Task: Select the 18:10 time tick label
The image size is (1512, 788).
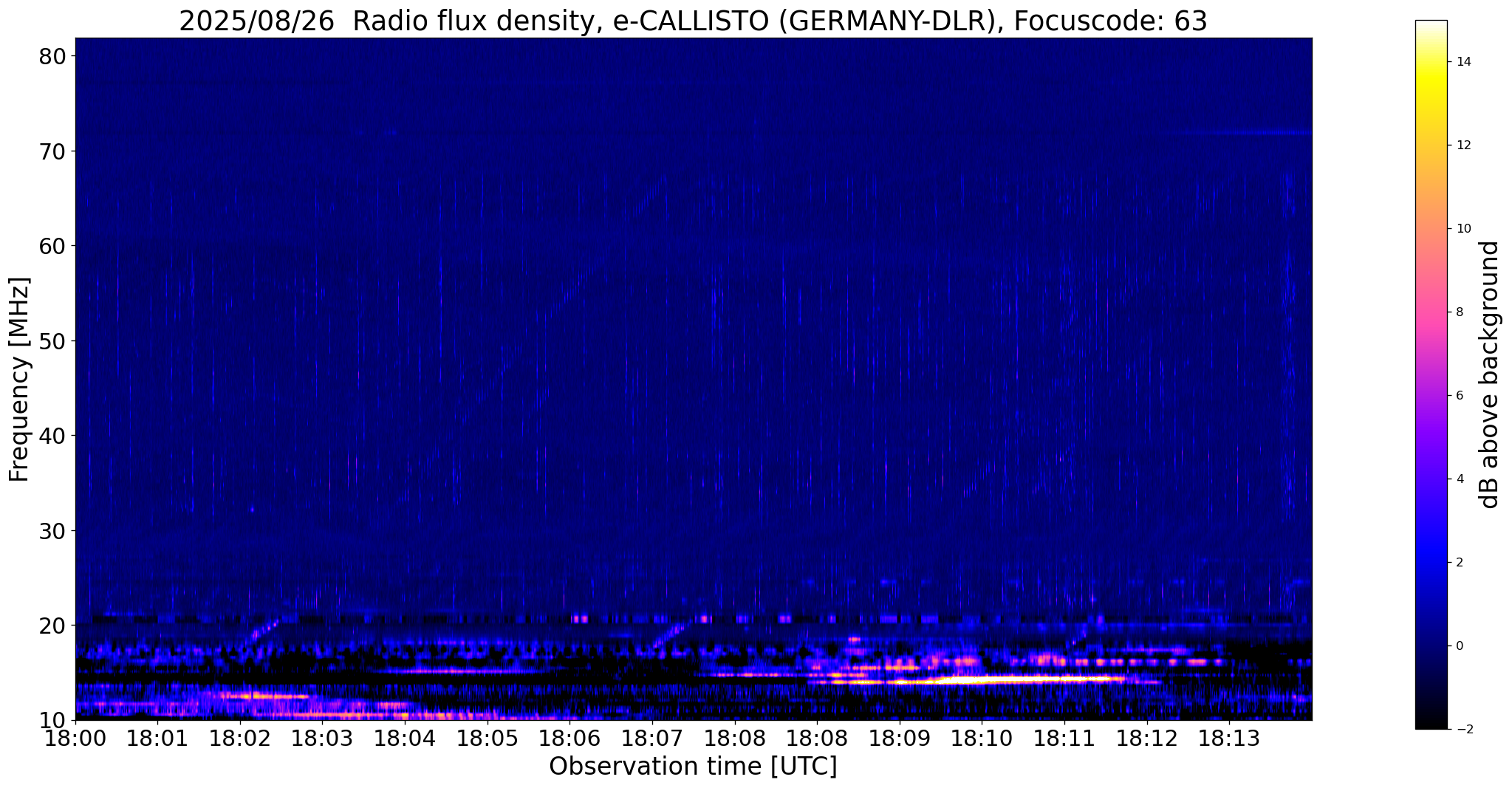Action: [x=982, y=737]
